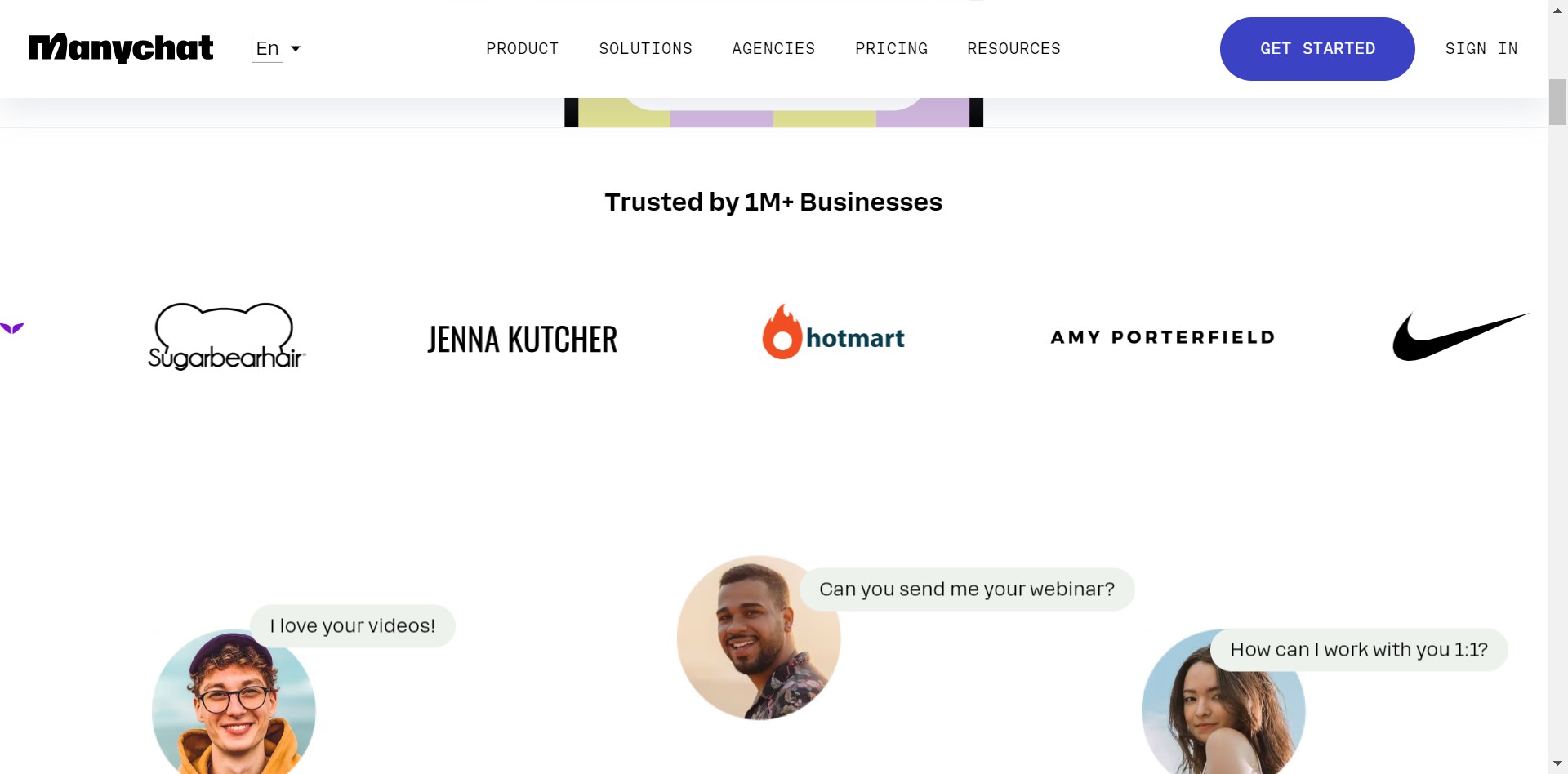The width and height of the screenshot is (1568, 774).
Task: Click the vertical scrollbar thumb
Action: pos(1557,102)
